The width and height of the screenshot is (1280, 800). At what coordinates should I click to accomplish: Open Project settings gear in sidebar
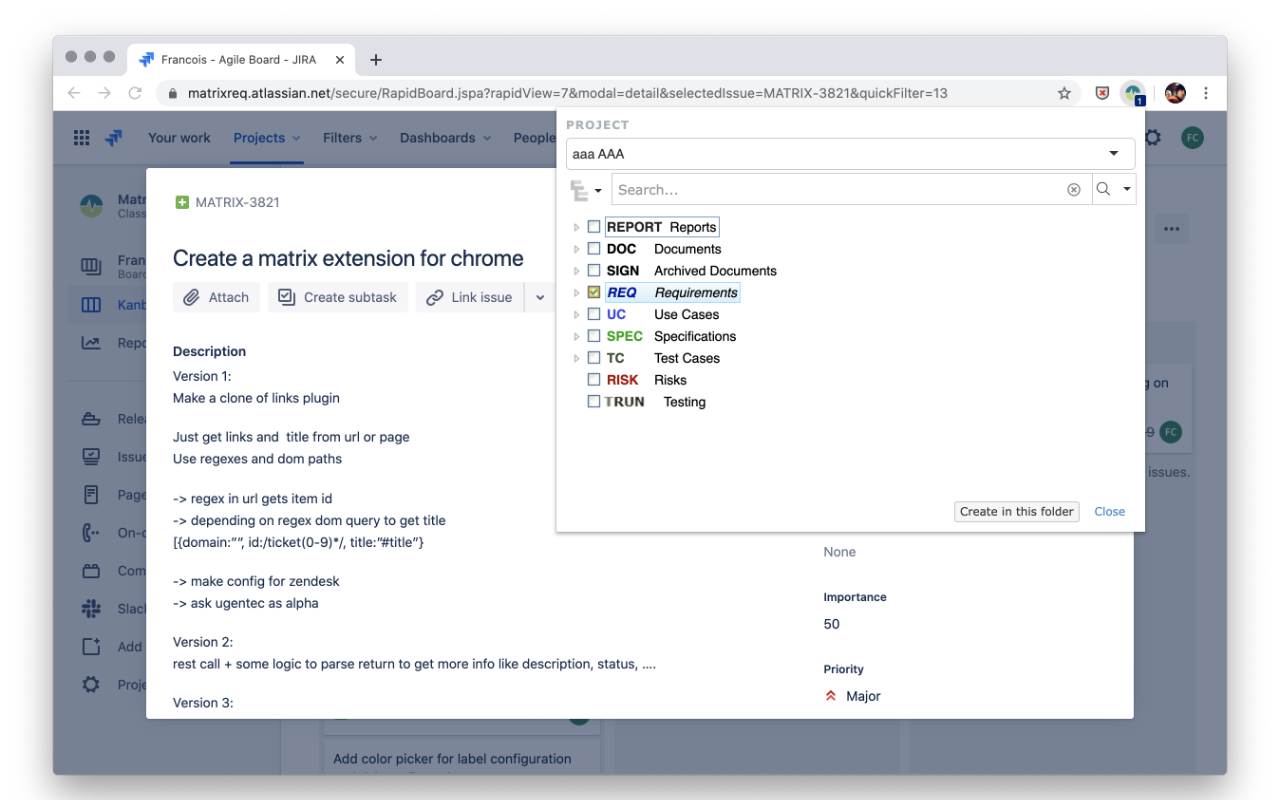coord(91,685)
